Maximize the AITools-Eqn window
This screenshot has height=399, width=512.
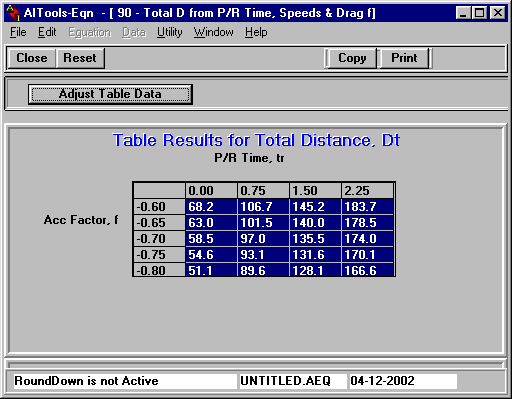(480, 13)
